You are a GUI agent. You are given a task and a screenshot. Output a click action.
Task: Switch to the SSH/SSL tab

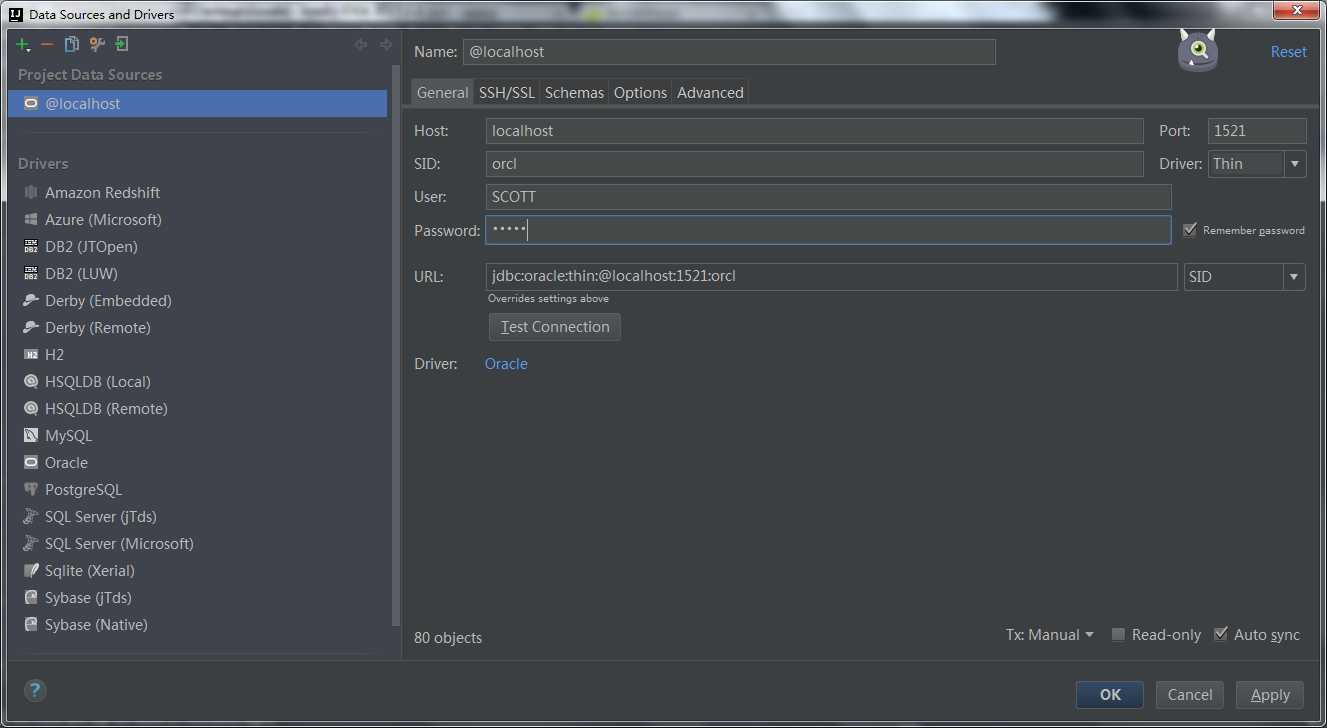pyautogui.click(x=507, y=92)
